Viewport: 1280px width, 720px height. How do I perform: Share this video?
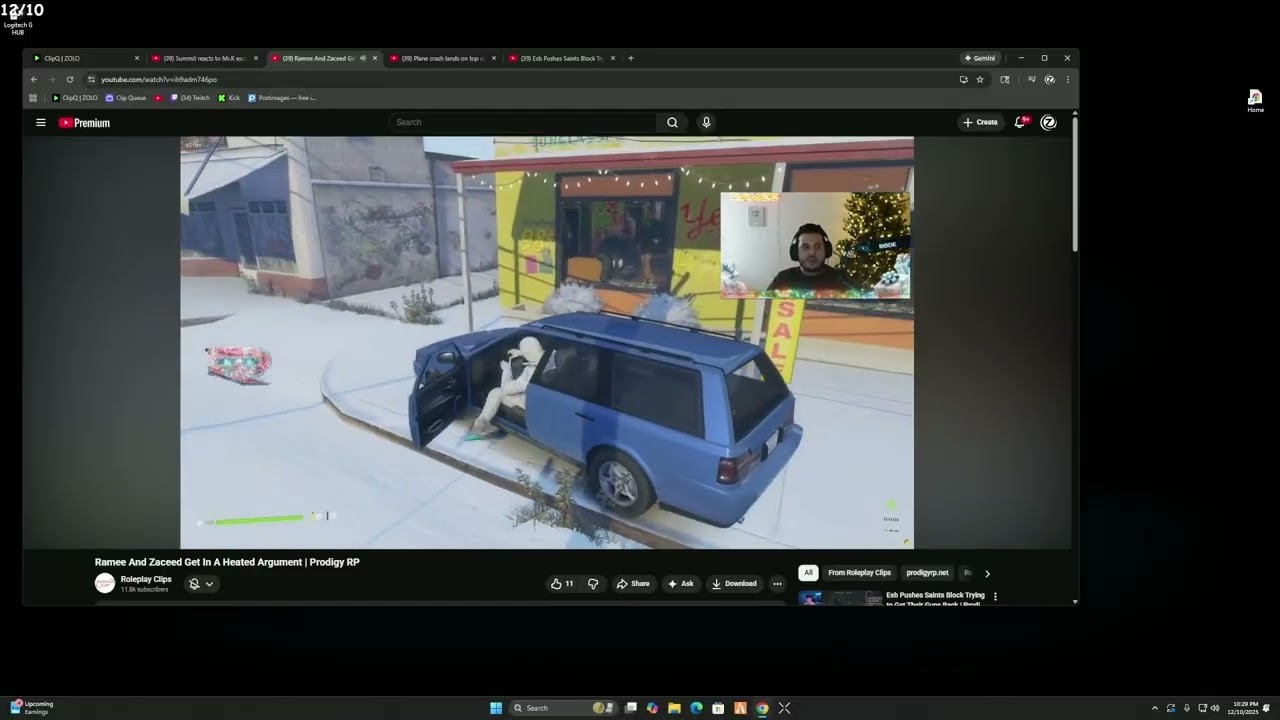point(633,584)
